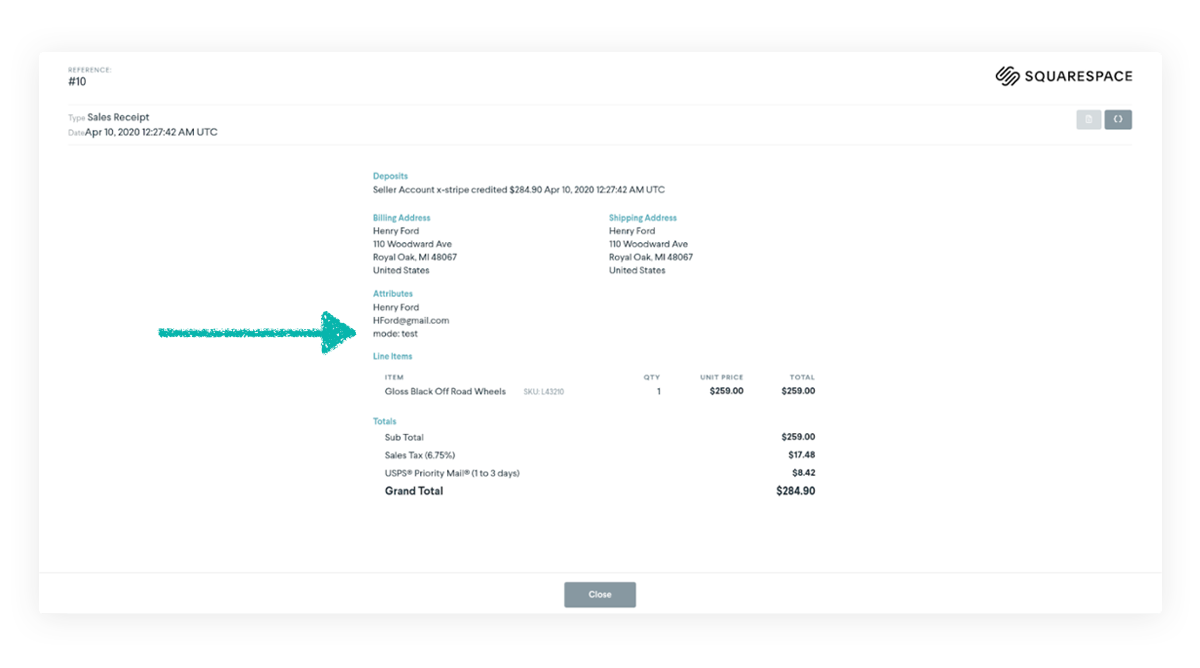The height and width of the screenshot is (668, 1200).
Task: Click the mode: test attribute
Action: [395, 334]
